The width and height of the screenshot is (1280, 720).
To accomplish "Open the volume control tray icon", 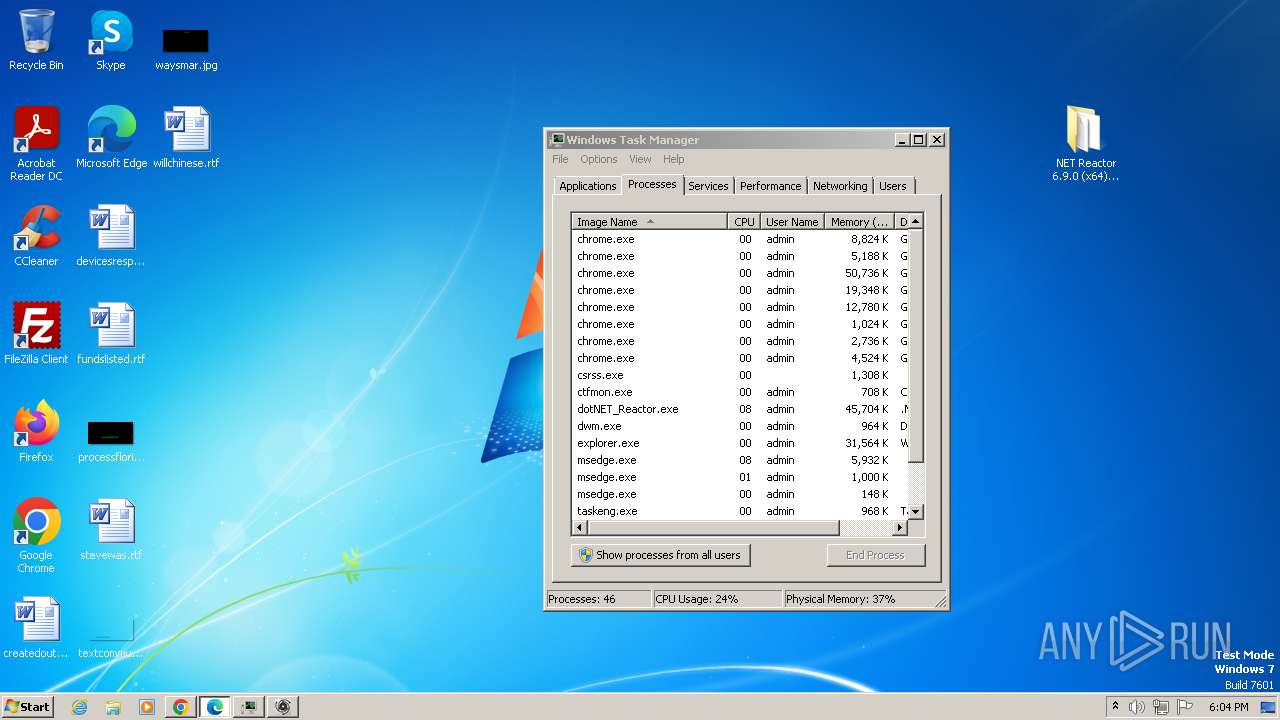I will pyautogui.click(x=1137, y=707).
